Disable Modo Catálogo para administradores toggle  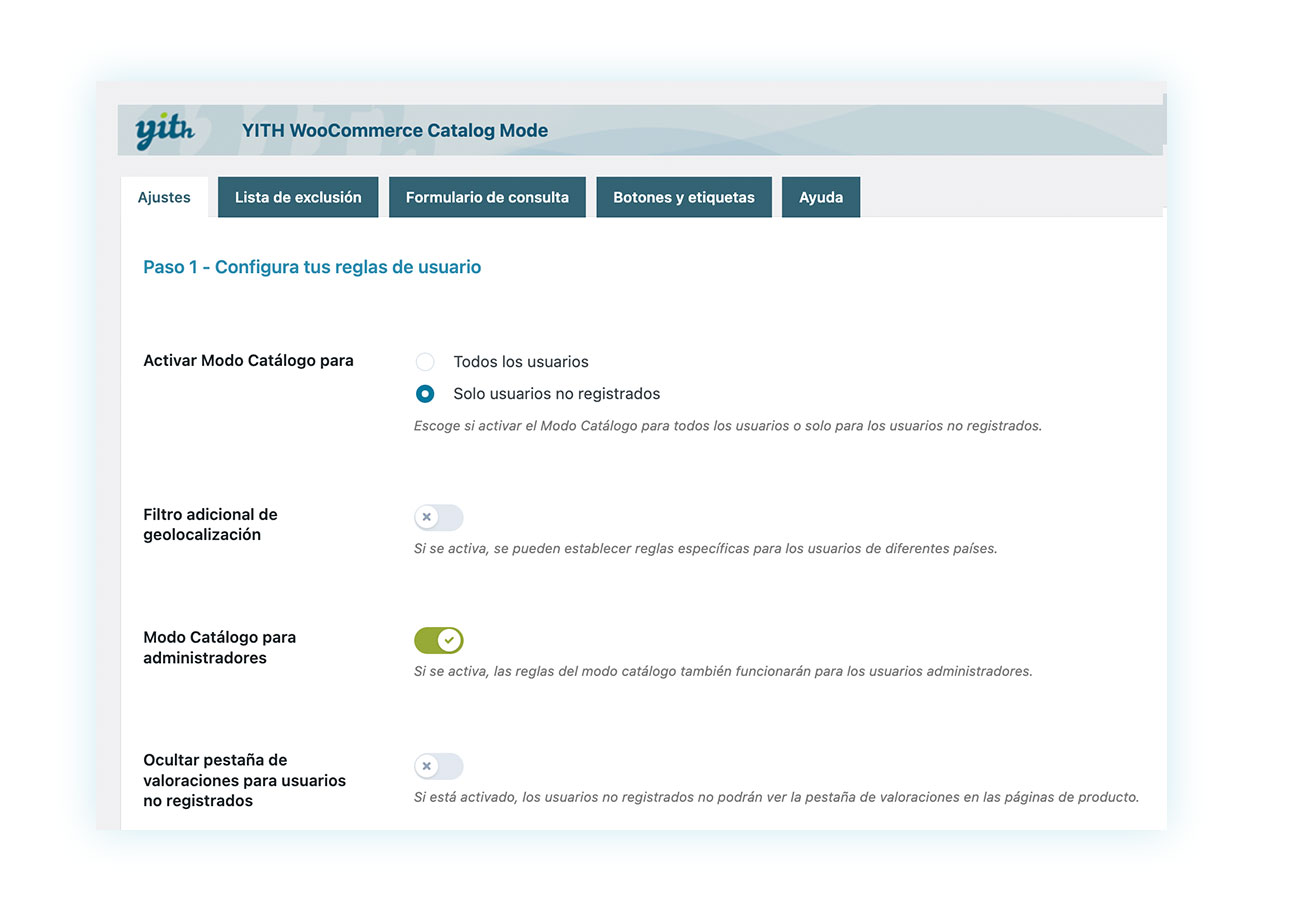click(x=439, y=640)
